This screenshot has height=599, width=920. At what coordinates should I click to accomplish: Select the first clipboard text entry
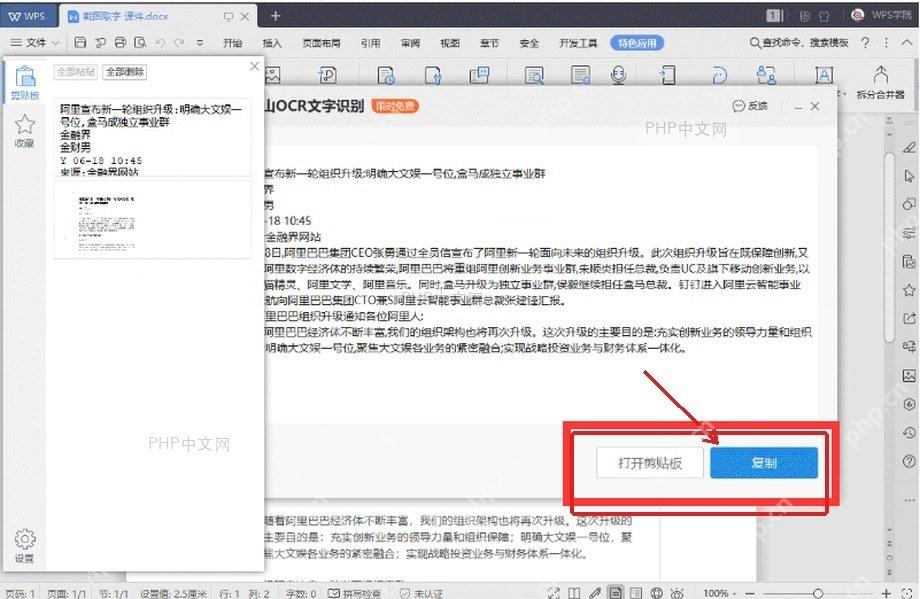[153, 138]
